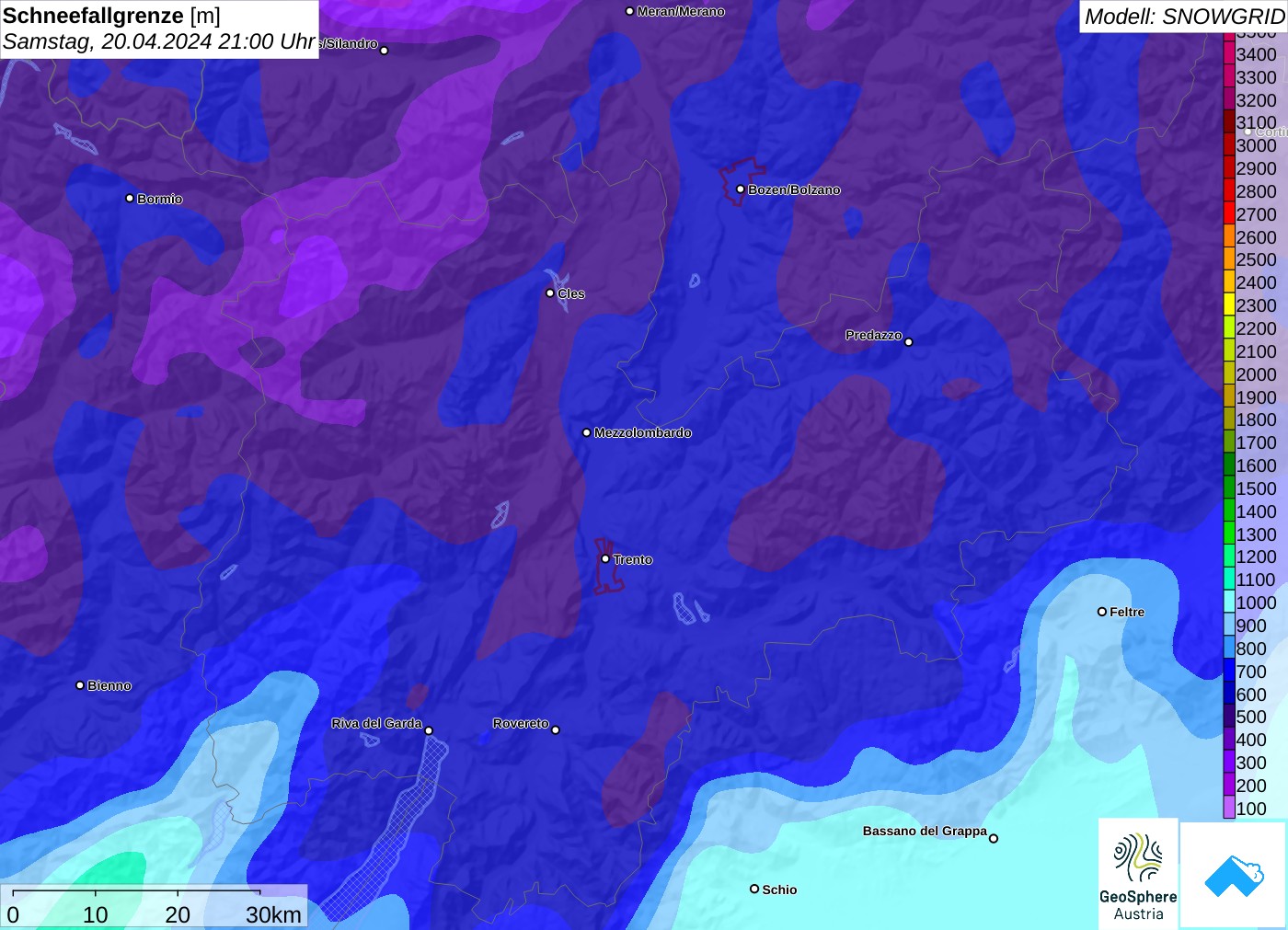The width and height of the screenshot is (1288, 930).
Task: Select the 700 blue legend swatch
Action: (1228, 671)
